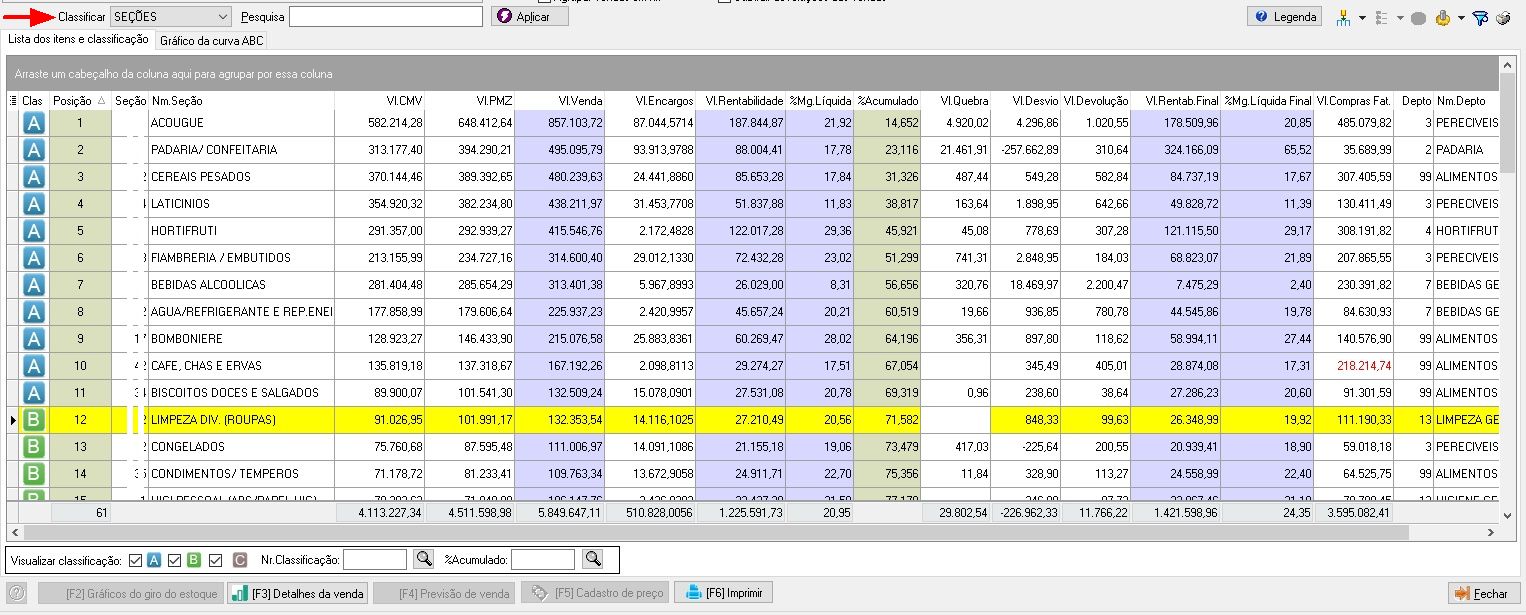
Task: Open dropdown arrow beside tree list icon
Action: click(1401, 18)
